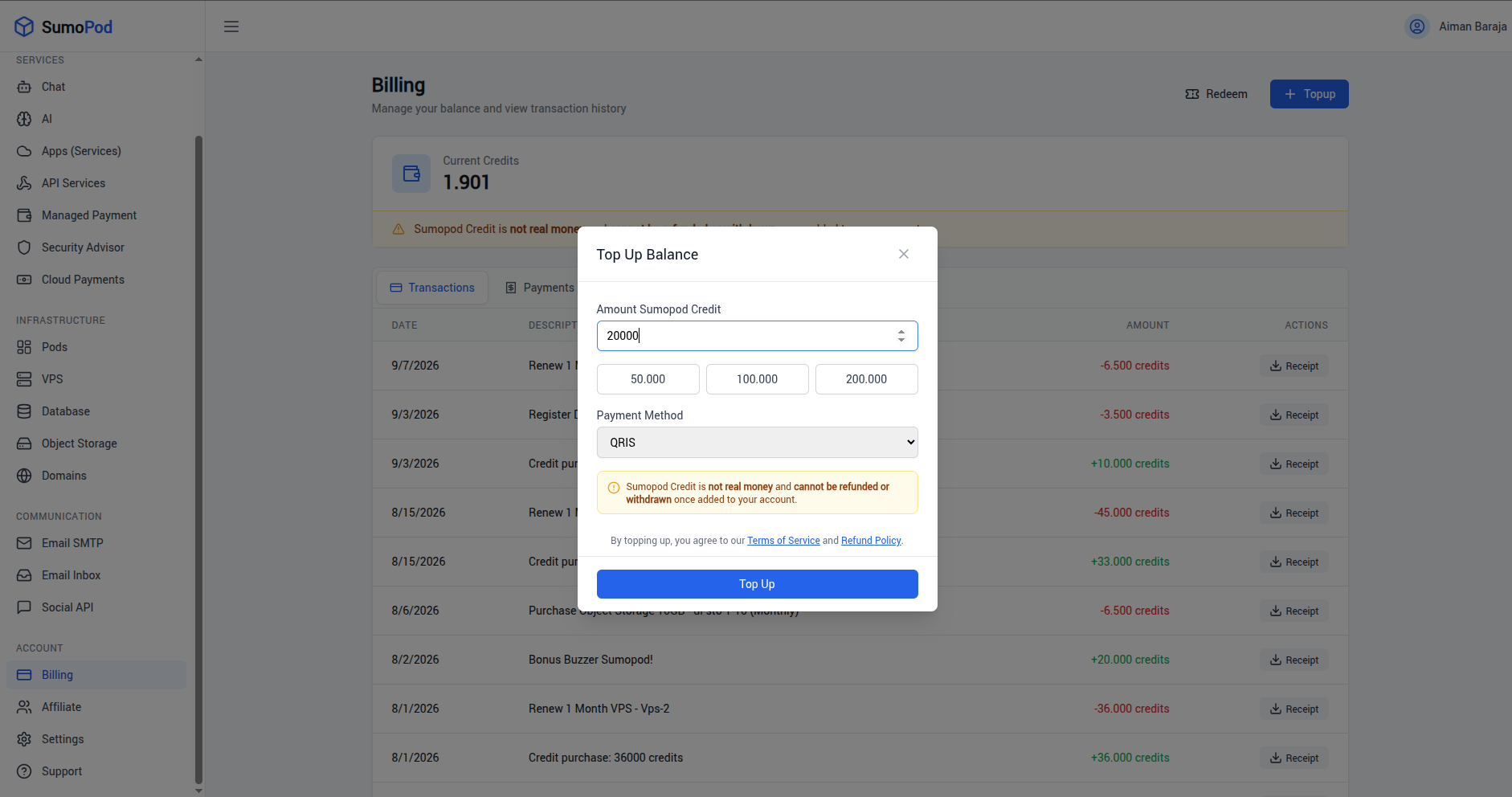The width and height of the screenshot is (1512, 797).
Task: Click the info icon in the dialog notice
Action: point(614,488)
